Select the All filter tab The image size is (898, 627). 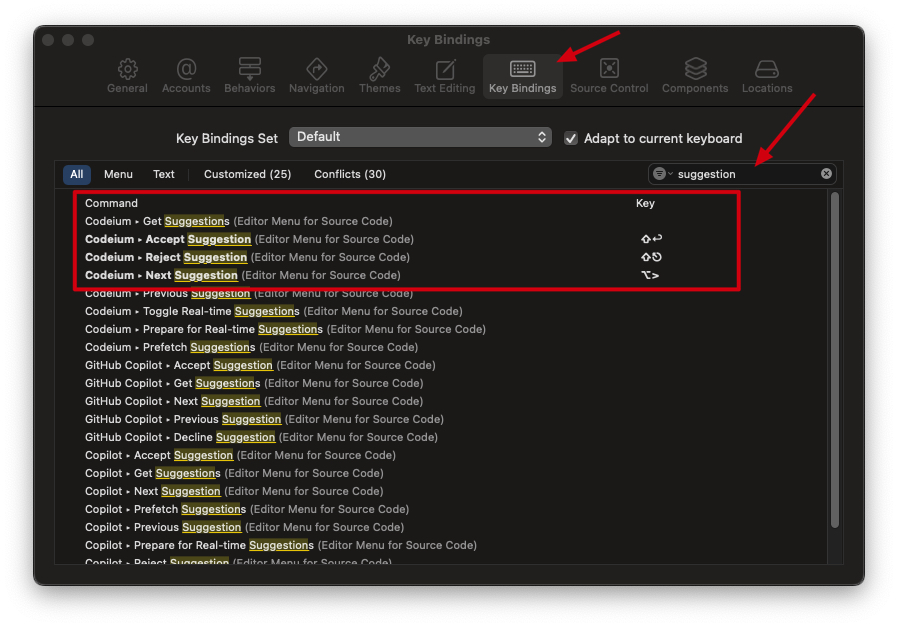[x=77, y=174]
